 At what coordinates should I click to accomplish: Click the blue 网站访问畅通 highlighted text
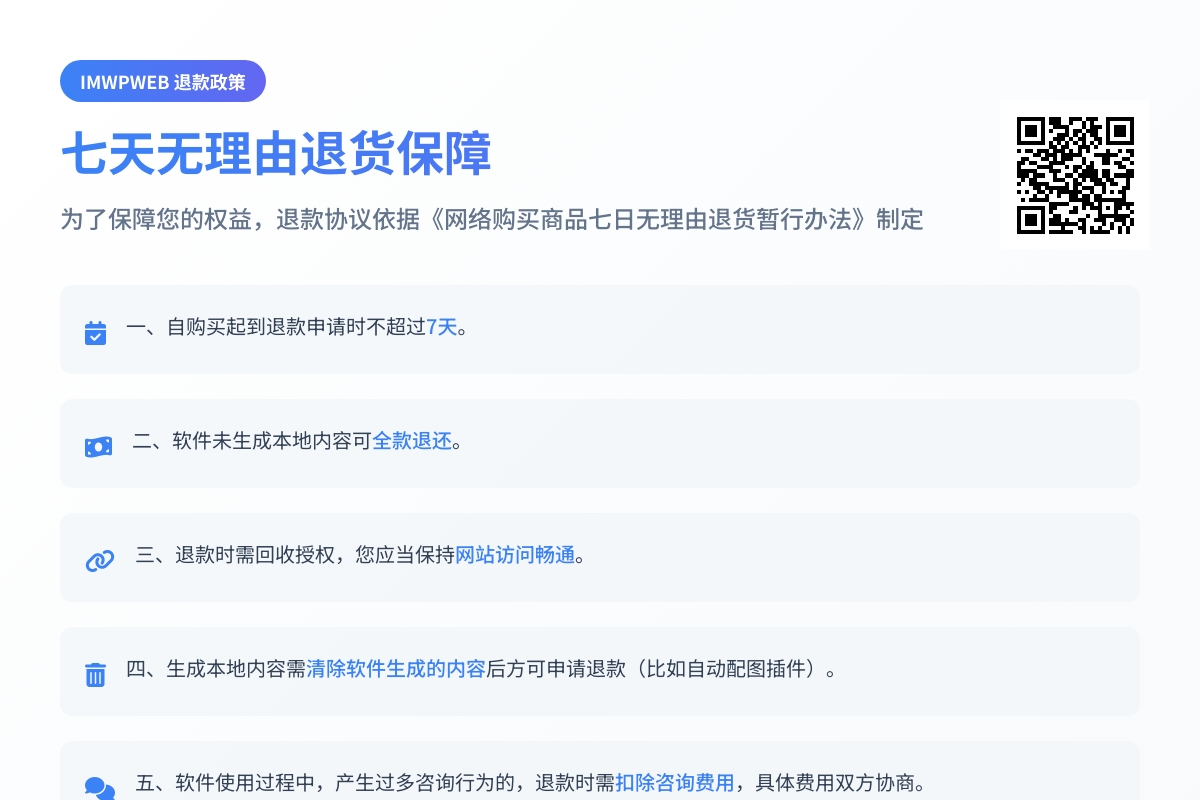click(x=515, y=555)
